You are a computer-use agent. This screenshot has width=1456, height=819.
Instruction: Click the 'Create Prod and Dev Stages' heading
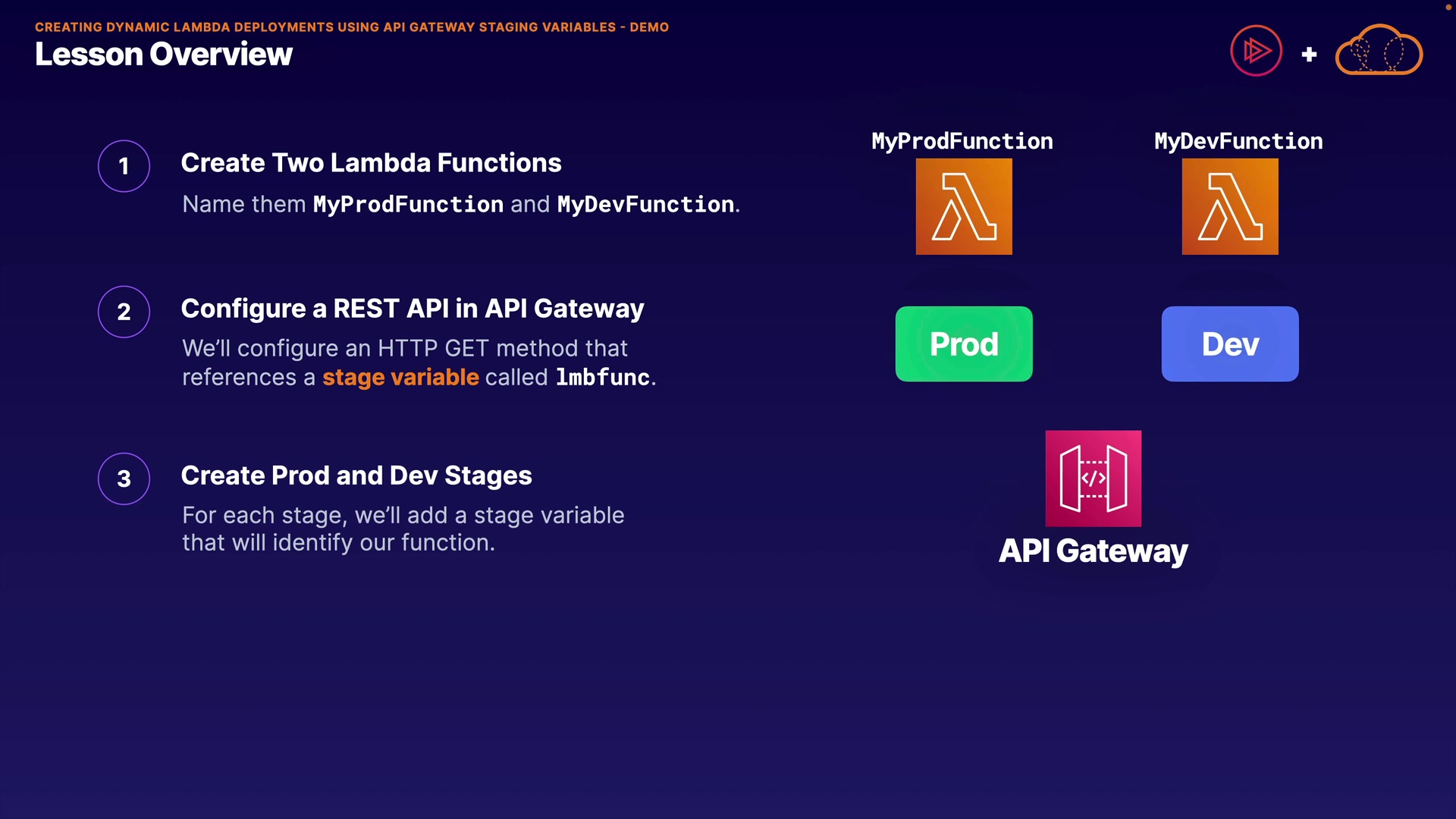point(356,475)
